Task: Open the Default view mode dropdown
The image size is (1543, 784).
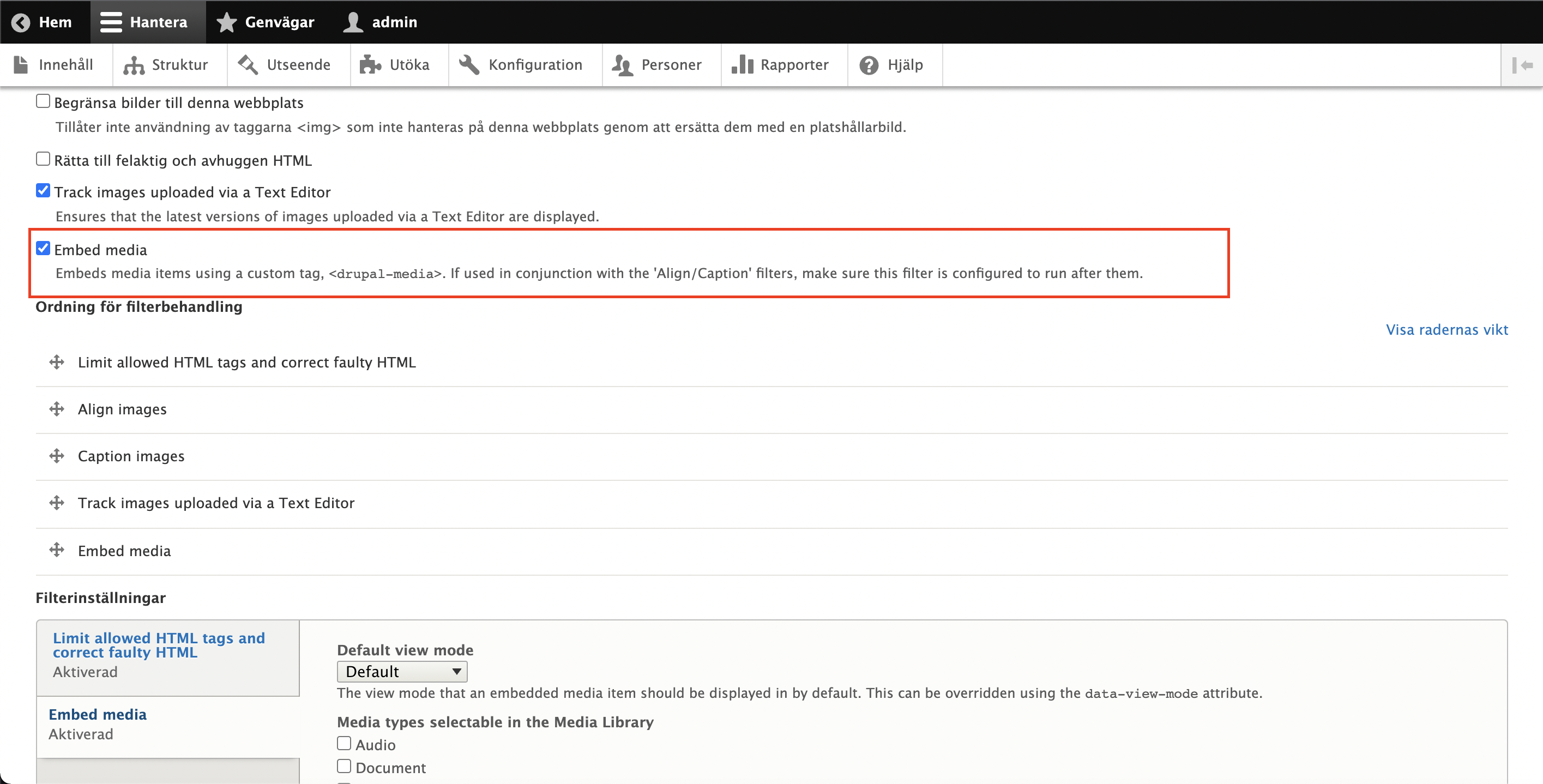Action: coord(402,671)
